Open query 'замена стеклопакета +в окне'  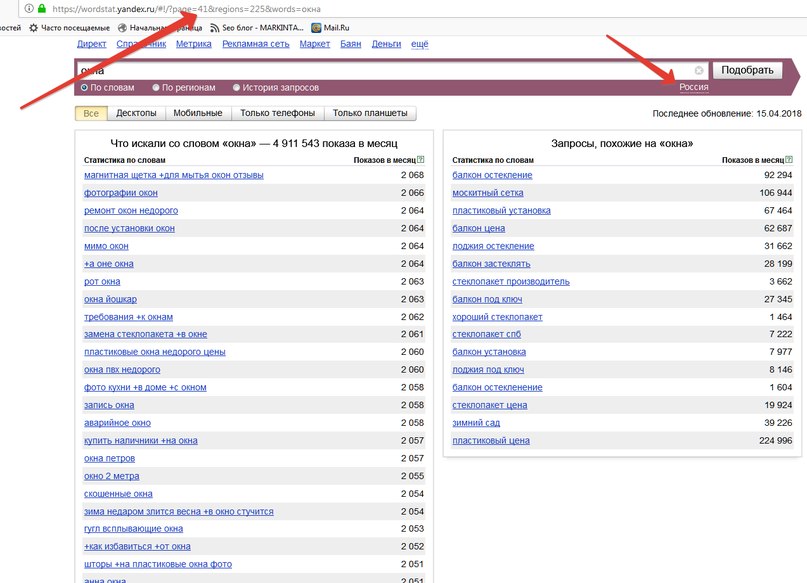click(x=145, y=334)
